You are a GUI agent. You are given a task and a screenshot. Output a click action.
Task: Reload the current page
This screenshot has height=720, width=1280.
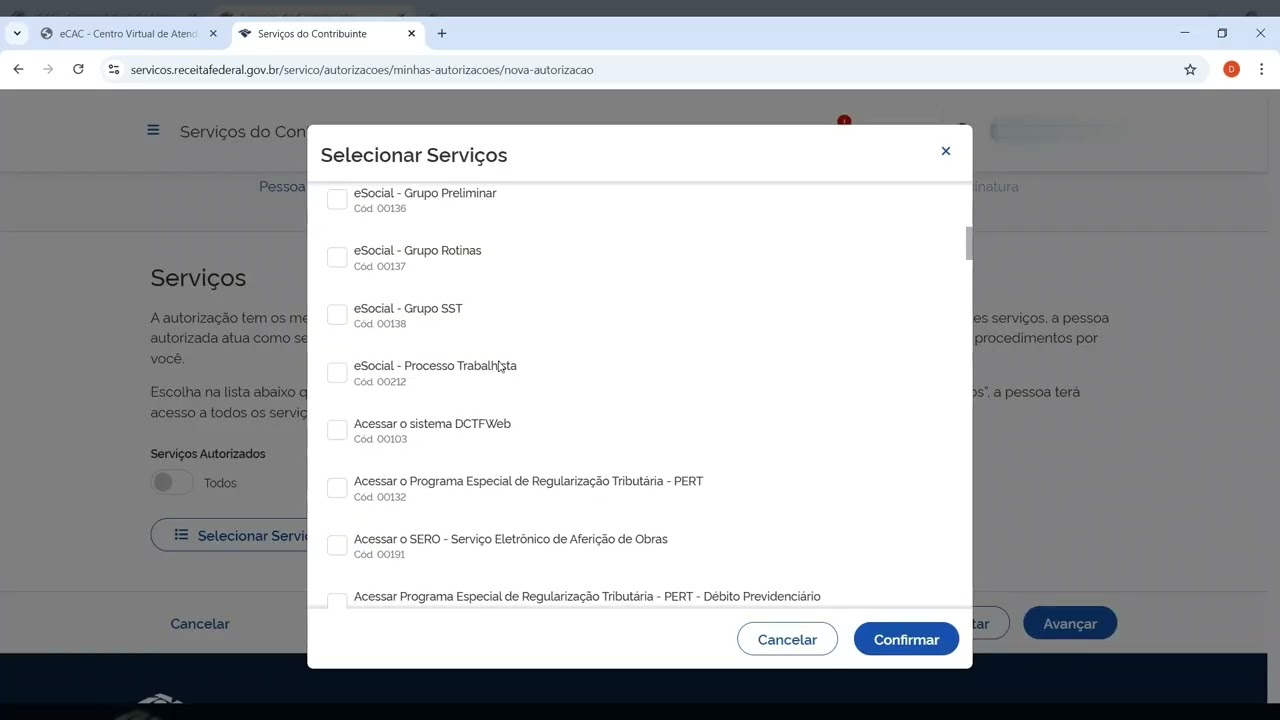78,69
